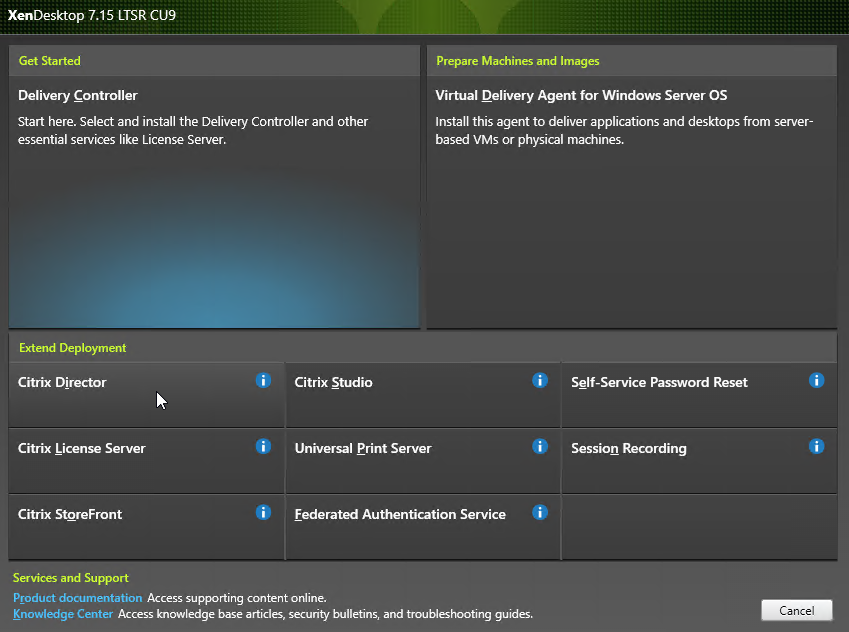Screen dimensions: 849x632
Task: Select Virtual Delivery Agent for Windows Server OS
Action: point(632,201)
